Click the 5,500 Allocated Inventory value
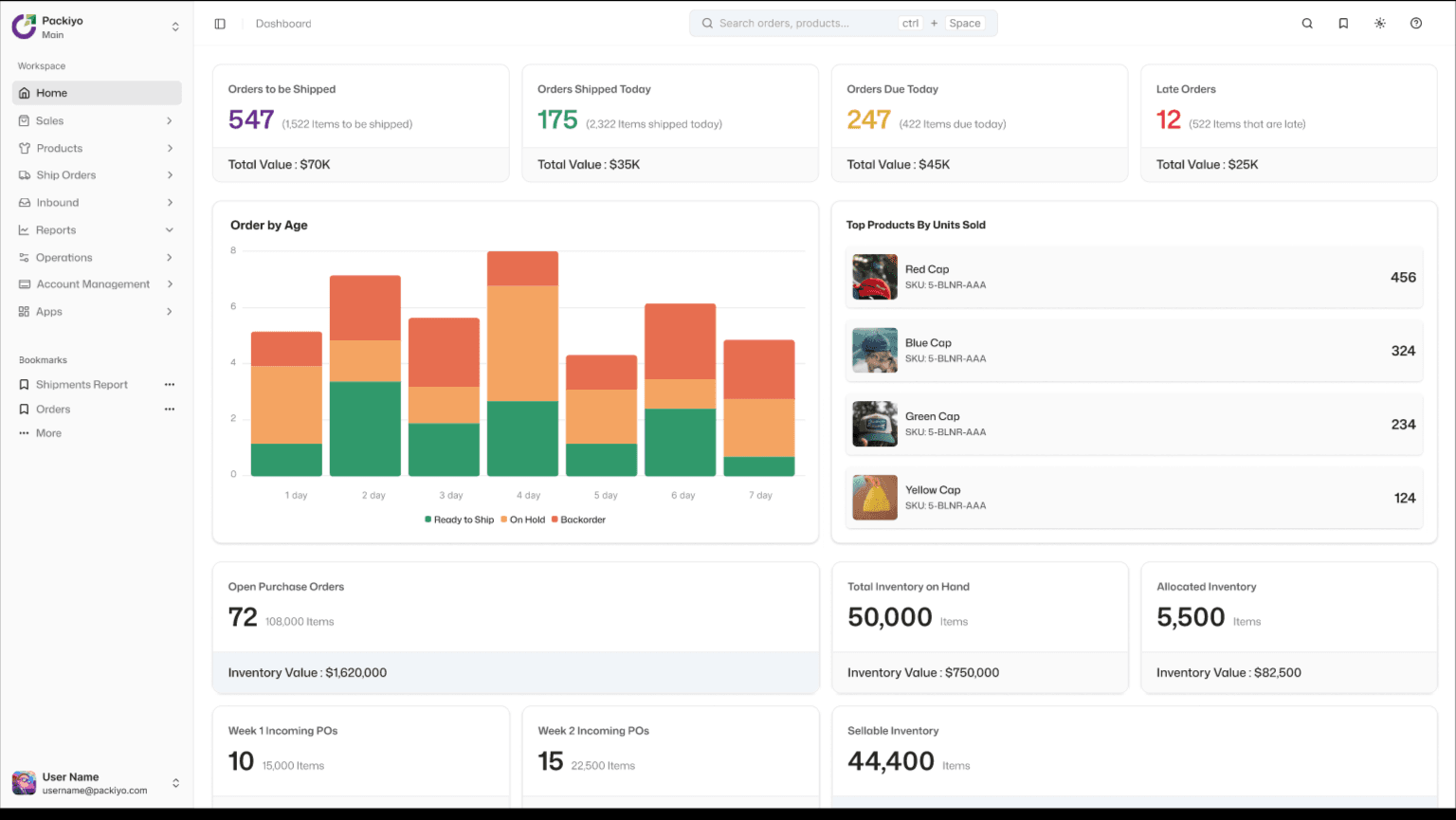The image size is (1456, 820). (x=1191, y=617)
